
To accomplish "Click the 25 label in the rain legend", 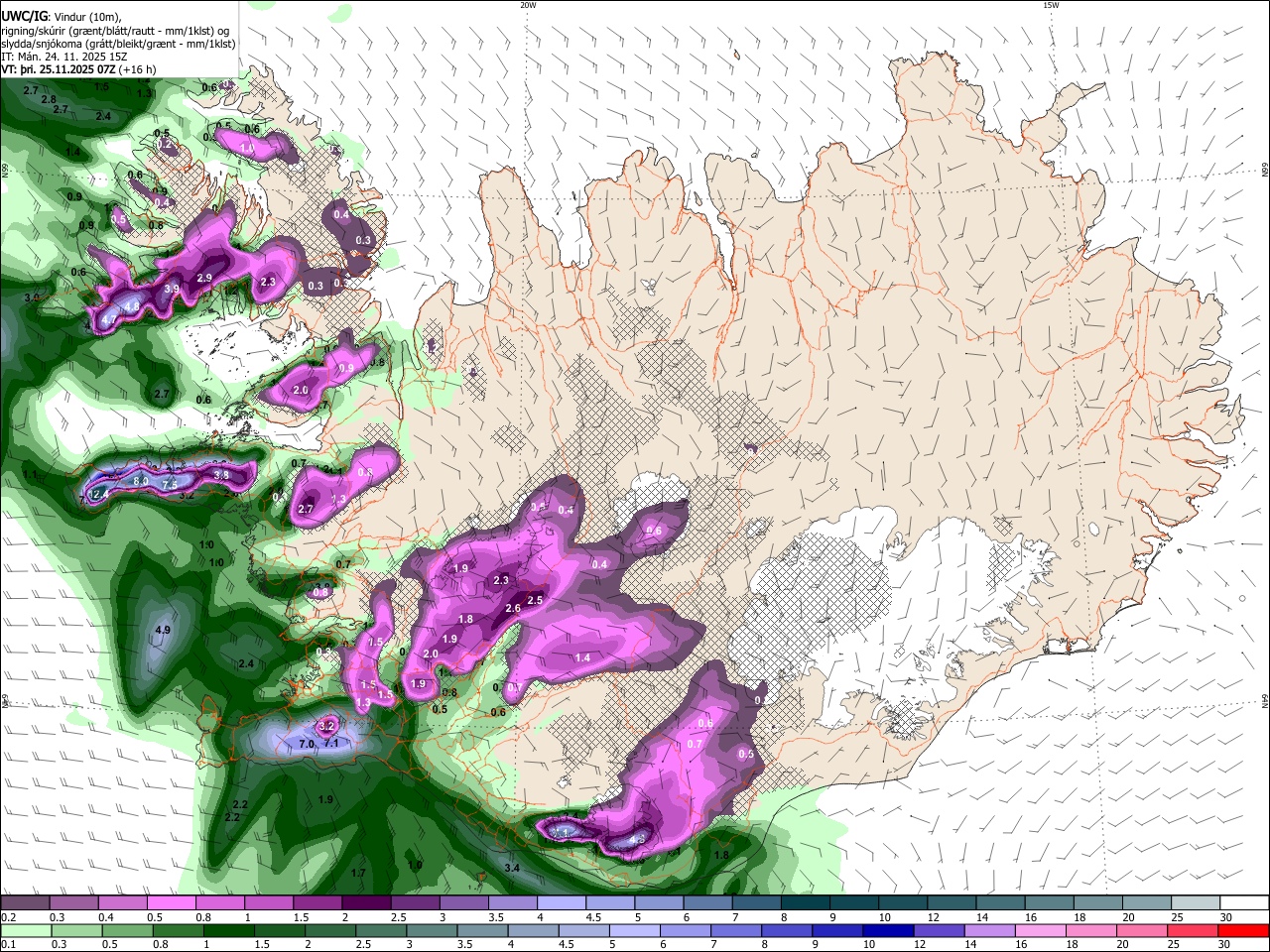I will click(x=1176, y=946).
